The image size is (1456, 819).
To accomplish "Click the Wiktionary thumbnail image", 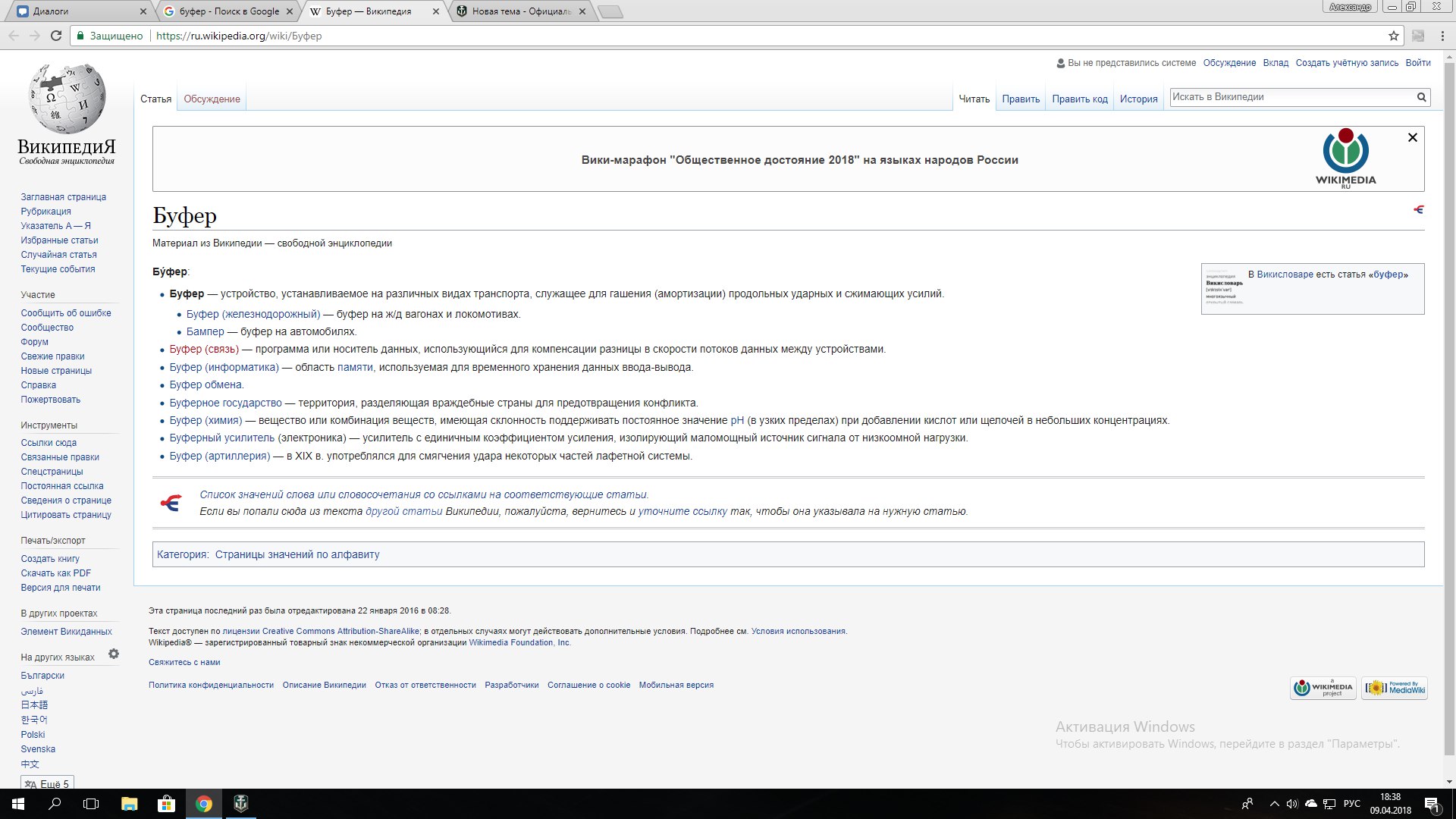I will 1224,287.
